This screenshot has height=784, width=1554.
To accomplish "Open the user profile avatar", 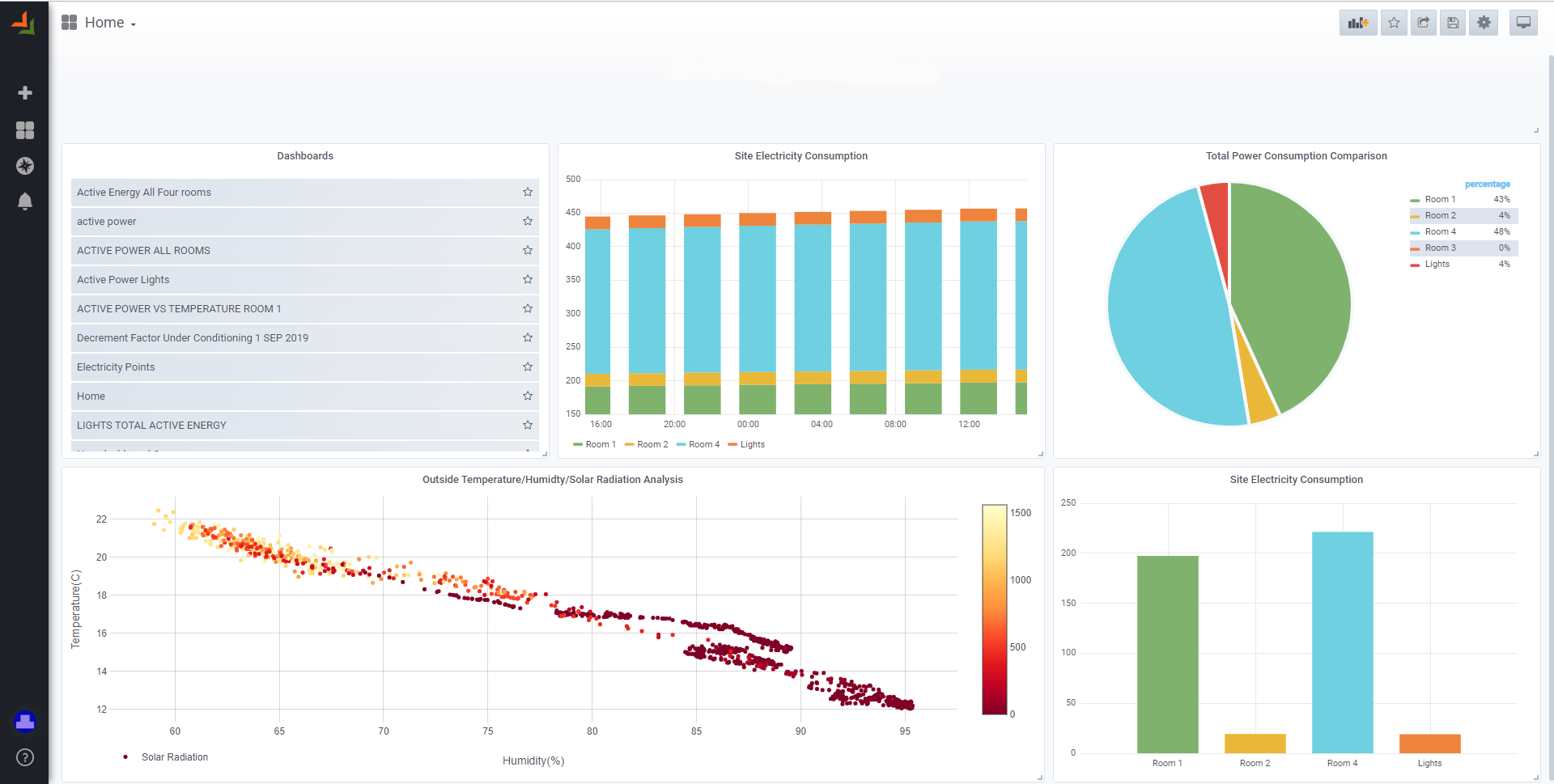I will point(25,722).
